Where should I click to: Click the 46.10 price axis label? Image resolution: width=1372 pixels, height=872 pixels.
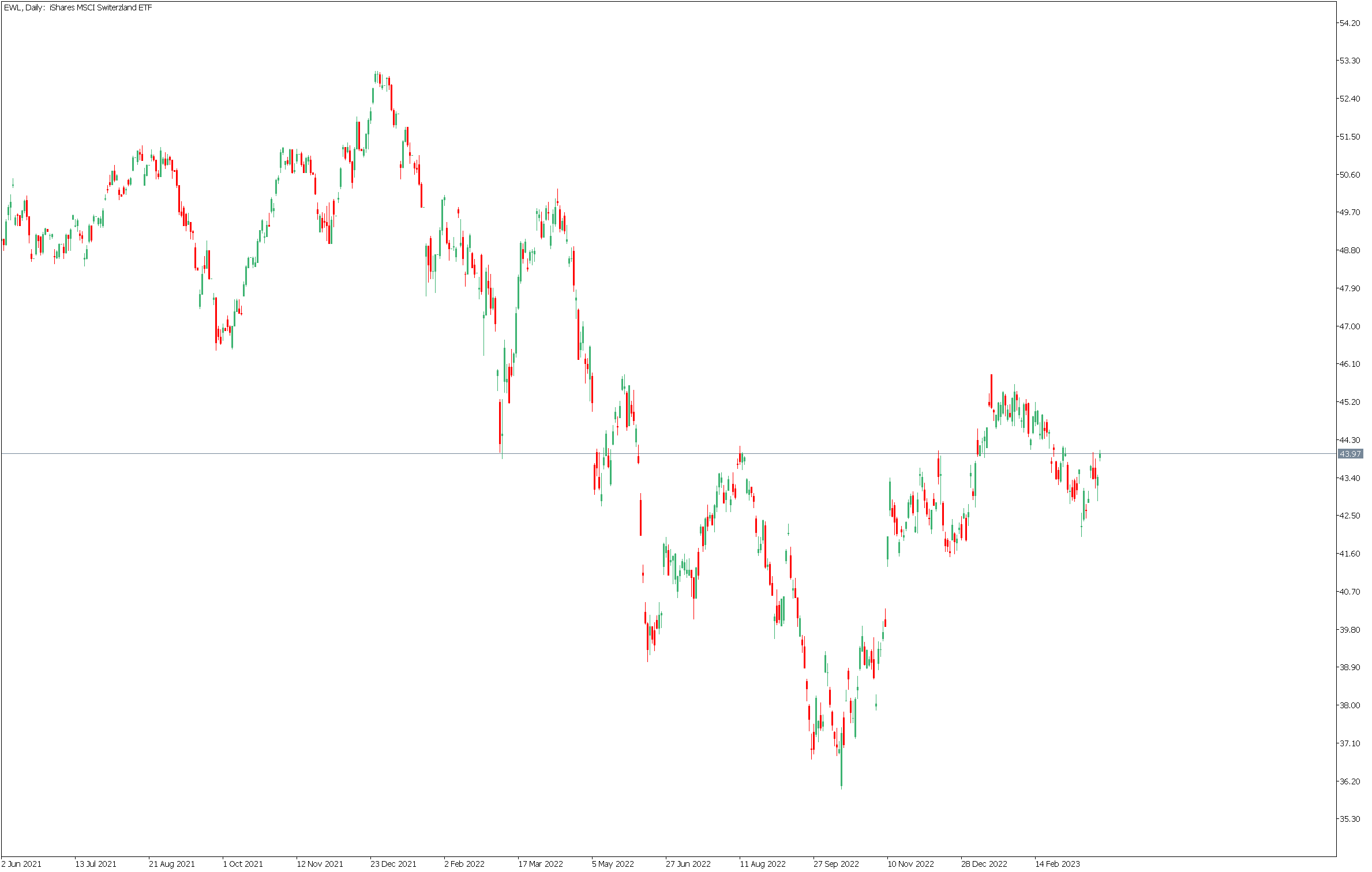coord(1349,364)
